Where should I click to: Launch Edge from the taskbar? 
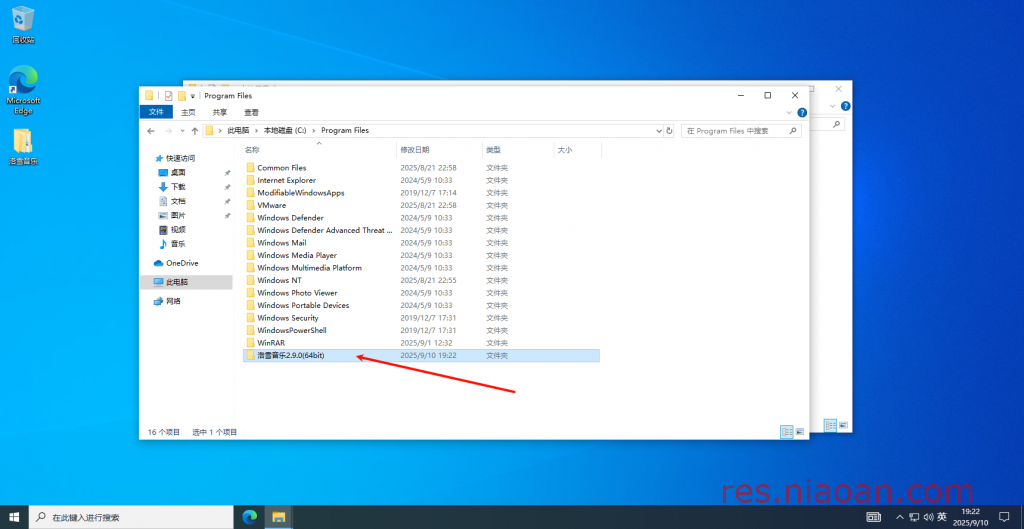(x=249, y=517)
